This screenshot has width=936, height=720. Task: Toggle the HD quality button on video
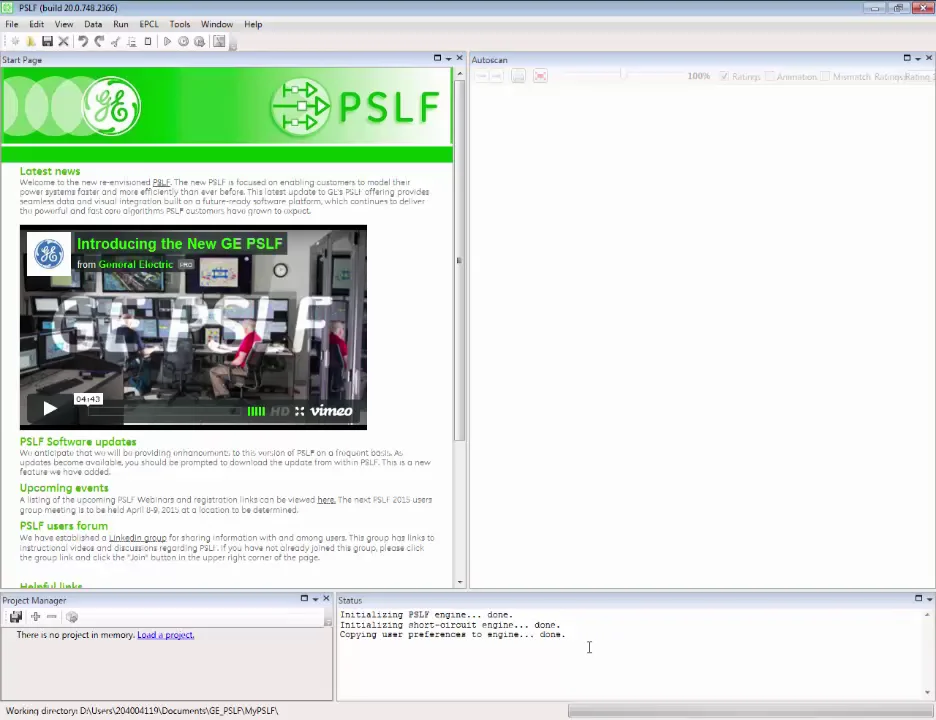pyautogui.click(x=280, y=411)
